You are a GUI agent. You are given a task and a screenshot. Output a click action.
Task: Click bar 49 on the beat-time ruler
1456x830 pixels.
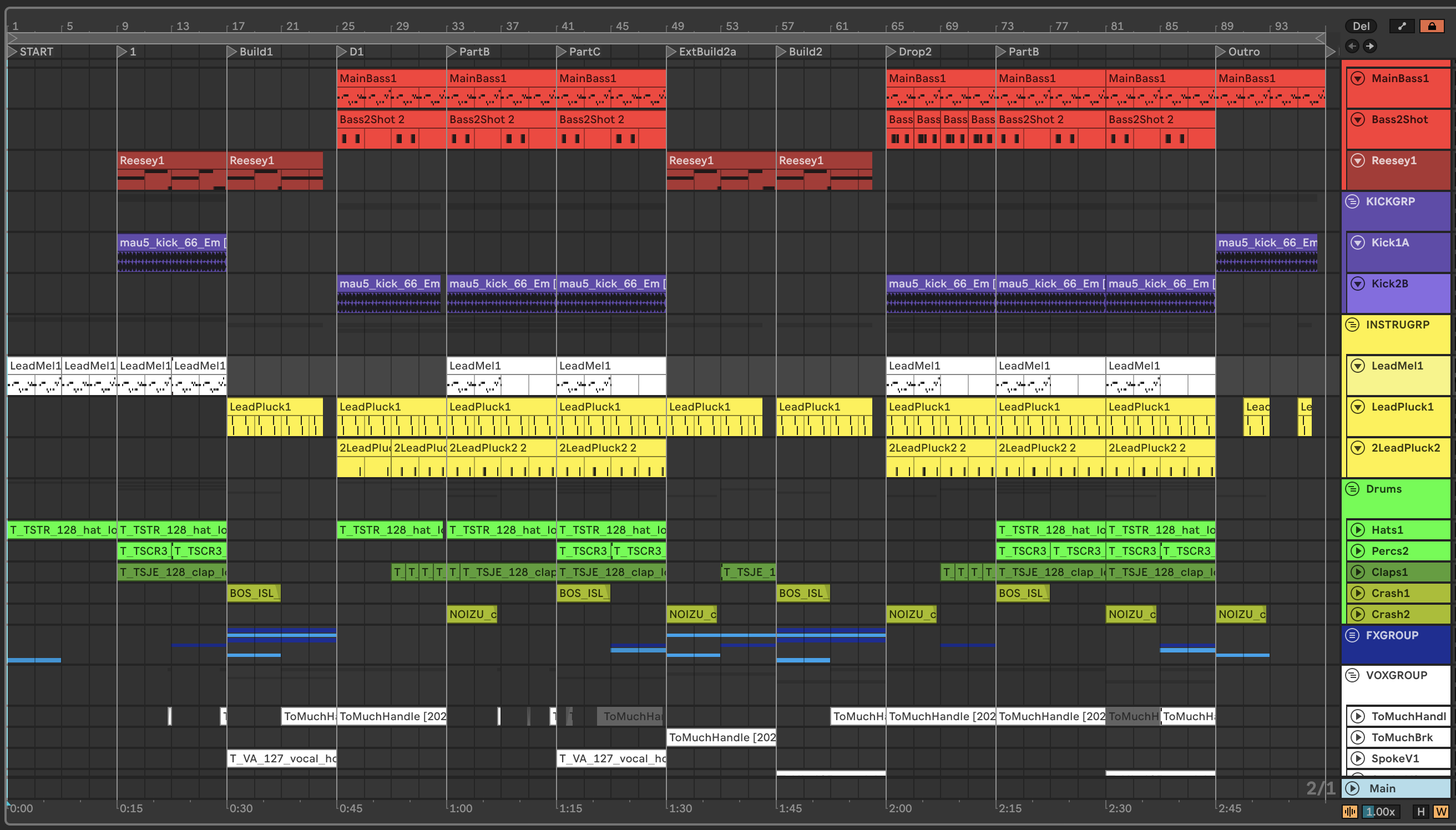coord(678,26)
